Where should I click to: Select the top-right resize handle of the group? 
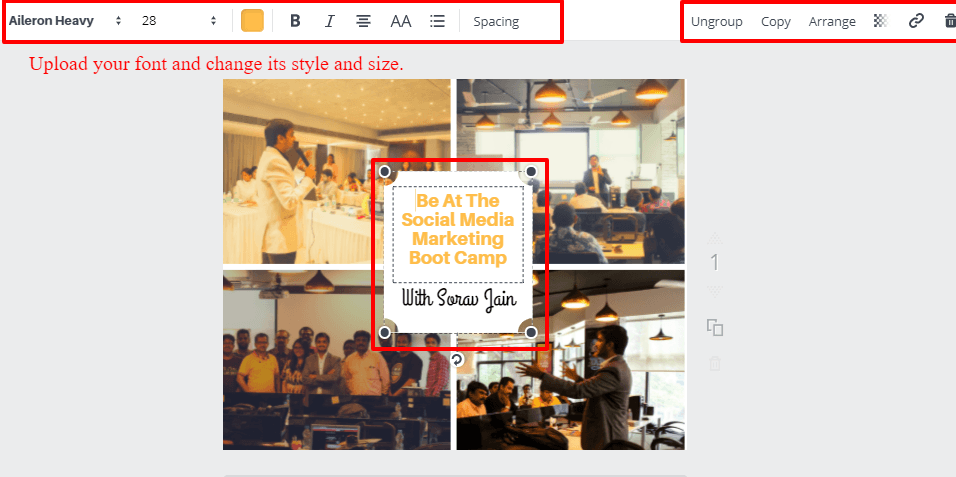click(531, 171)
